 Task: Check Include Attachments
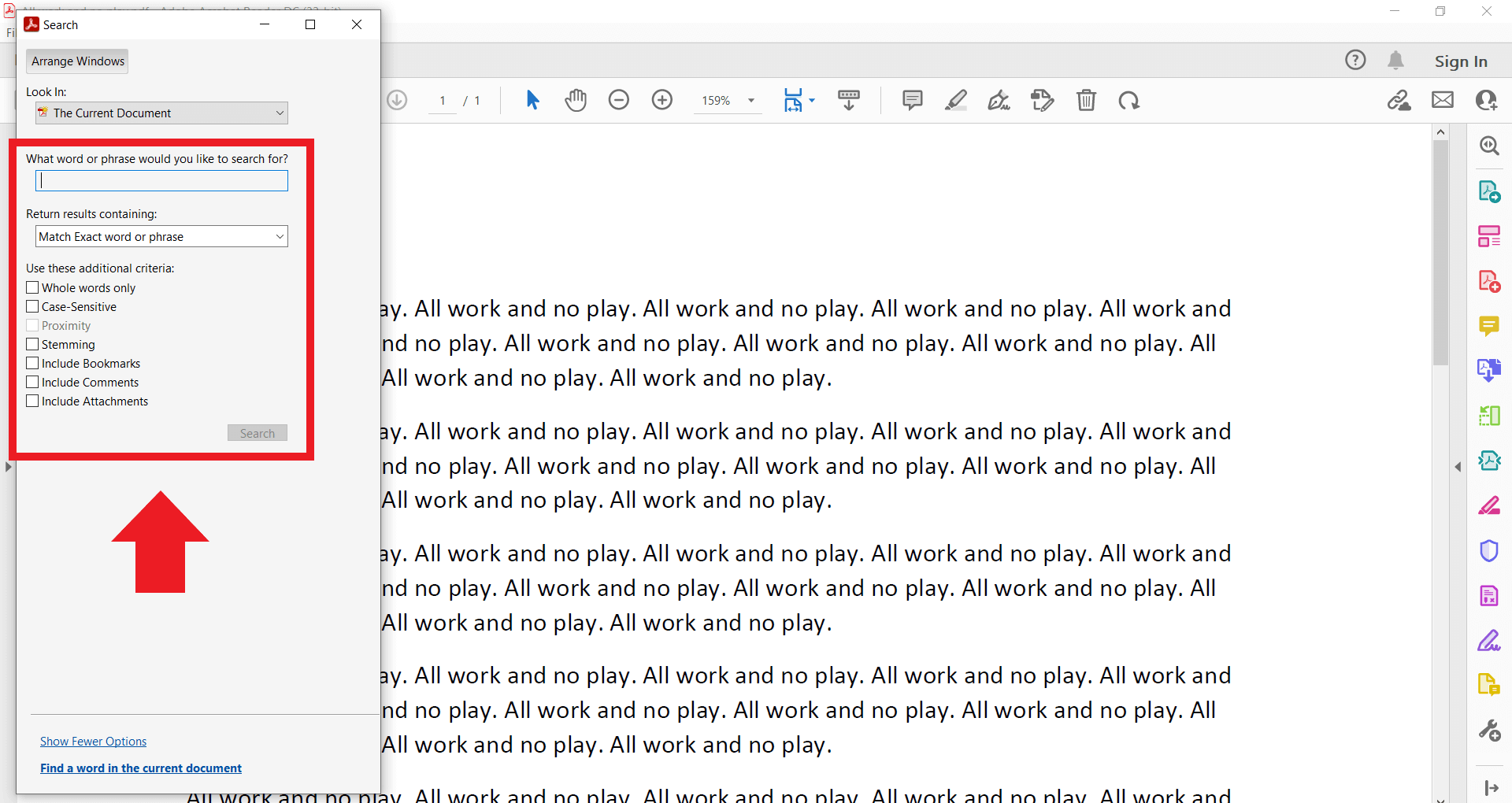click(32, 401)
